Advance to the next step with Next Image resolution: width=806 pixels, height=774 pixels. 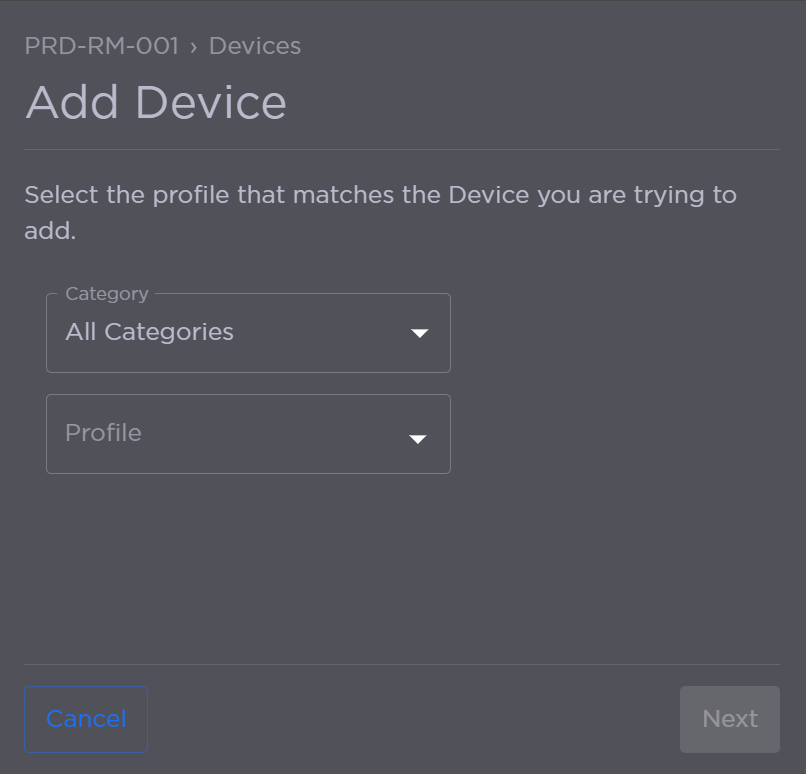[x=729, y=718]
